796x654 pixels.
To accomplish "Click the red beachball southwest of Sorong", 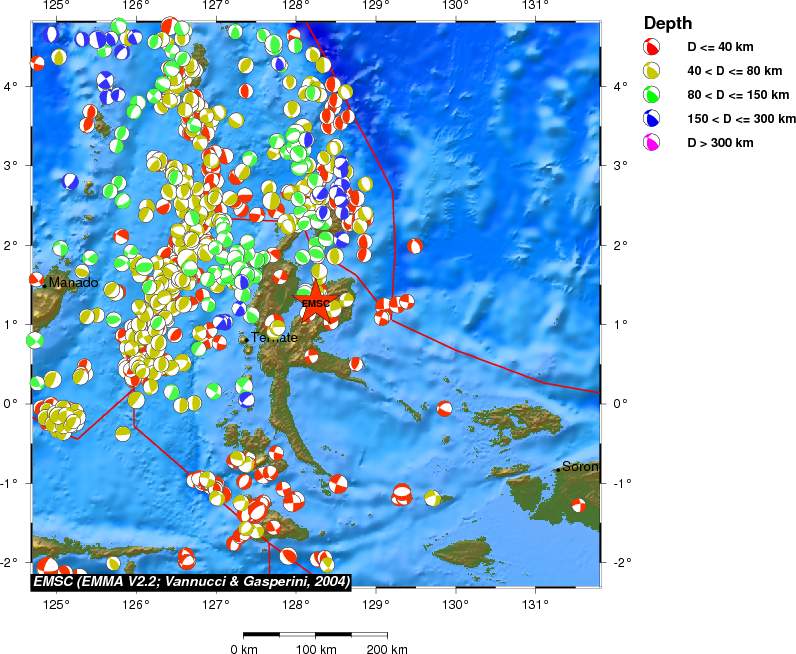I will [577, 505].
